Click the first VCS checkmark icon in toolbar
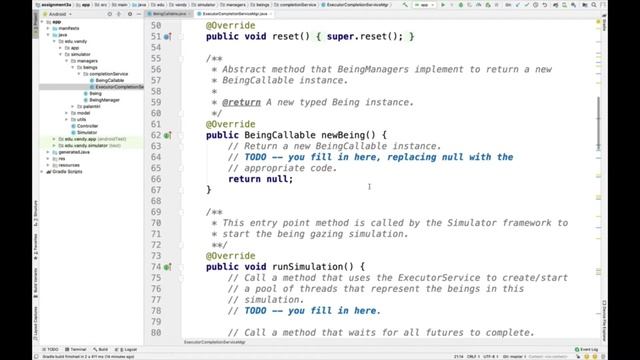This screenshot has width=640, height=360. (518, 5)
